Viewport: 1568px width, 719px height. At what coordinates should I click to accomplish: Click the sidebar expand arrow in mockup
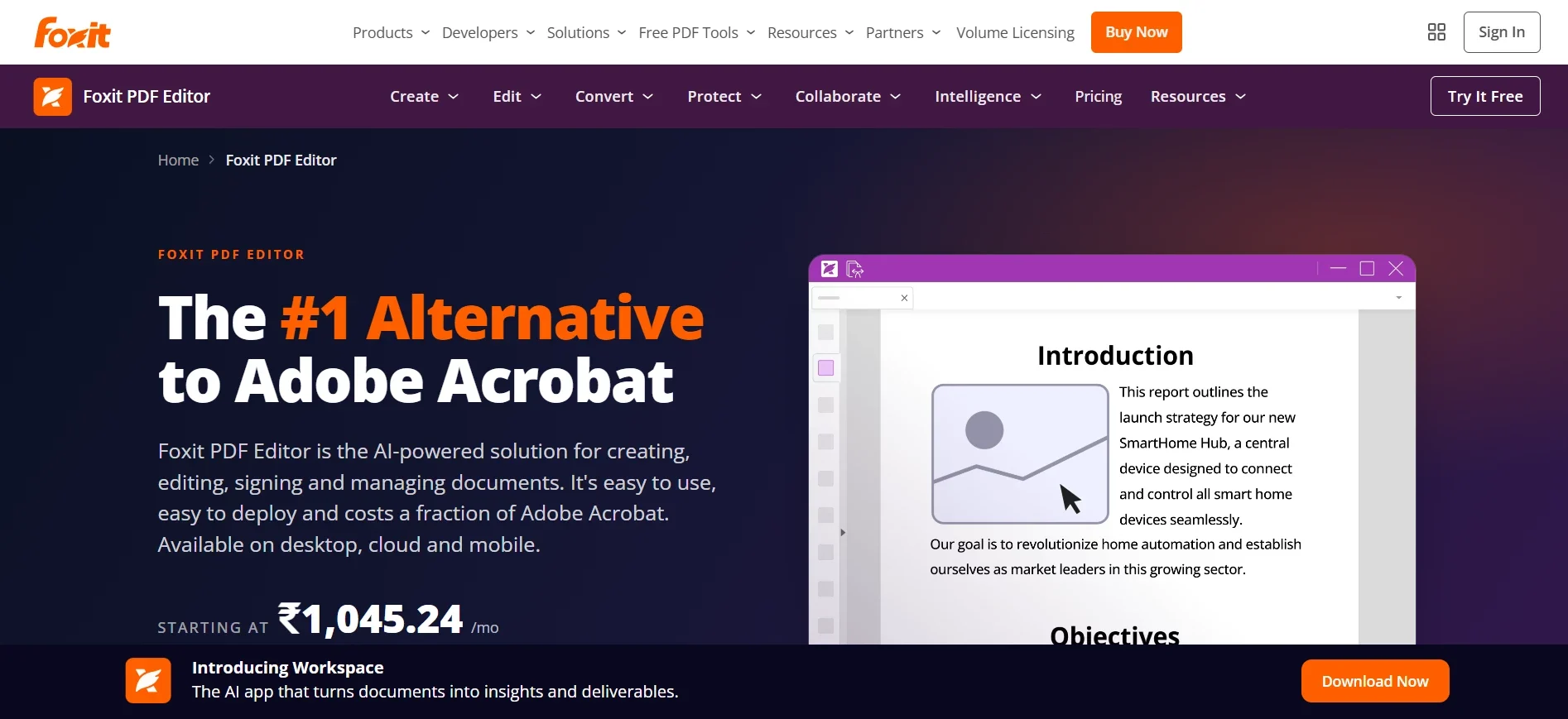(x=843, y=533)
